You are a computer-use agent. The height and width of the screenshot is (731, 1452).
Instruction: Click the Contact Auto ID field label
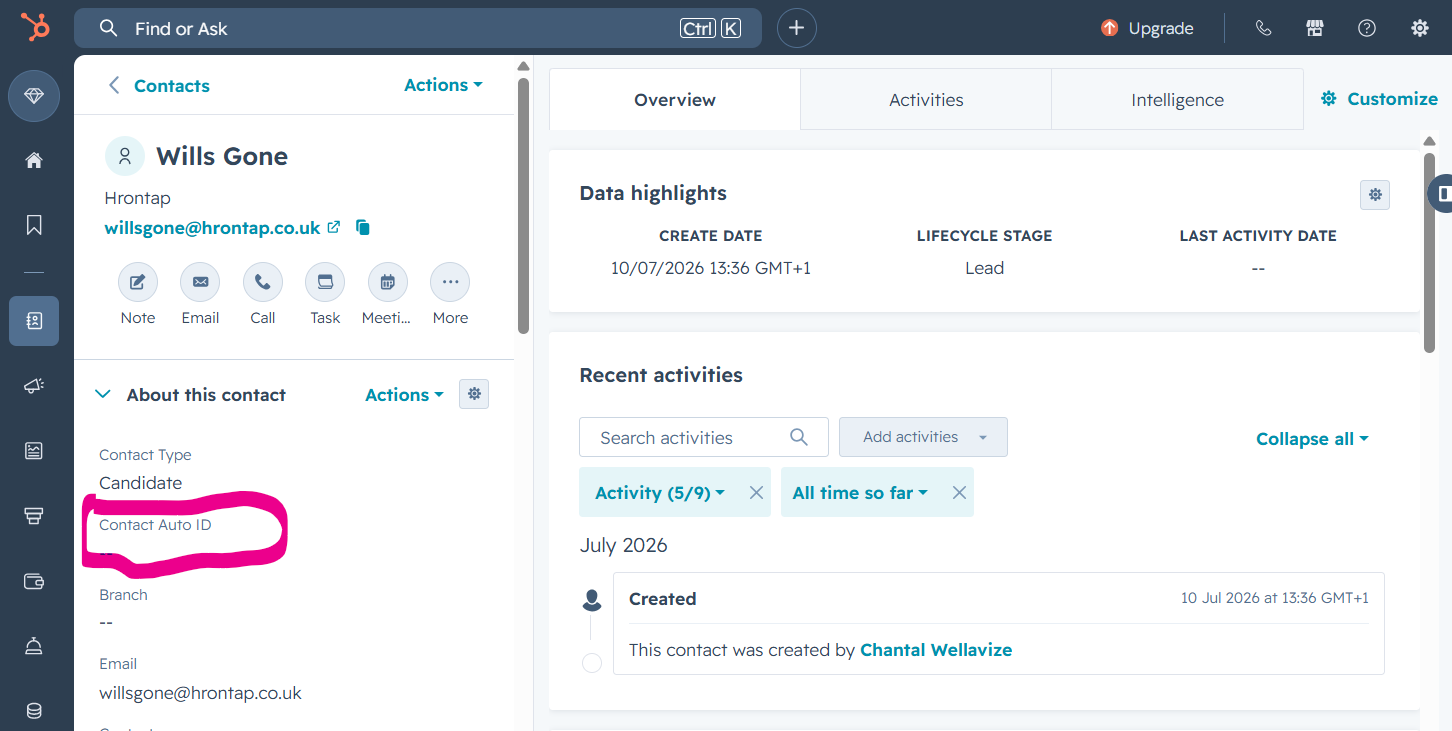[155, 525]
